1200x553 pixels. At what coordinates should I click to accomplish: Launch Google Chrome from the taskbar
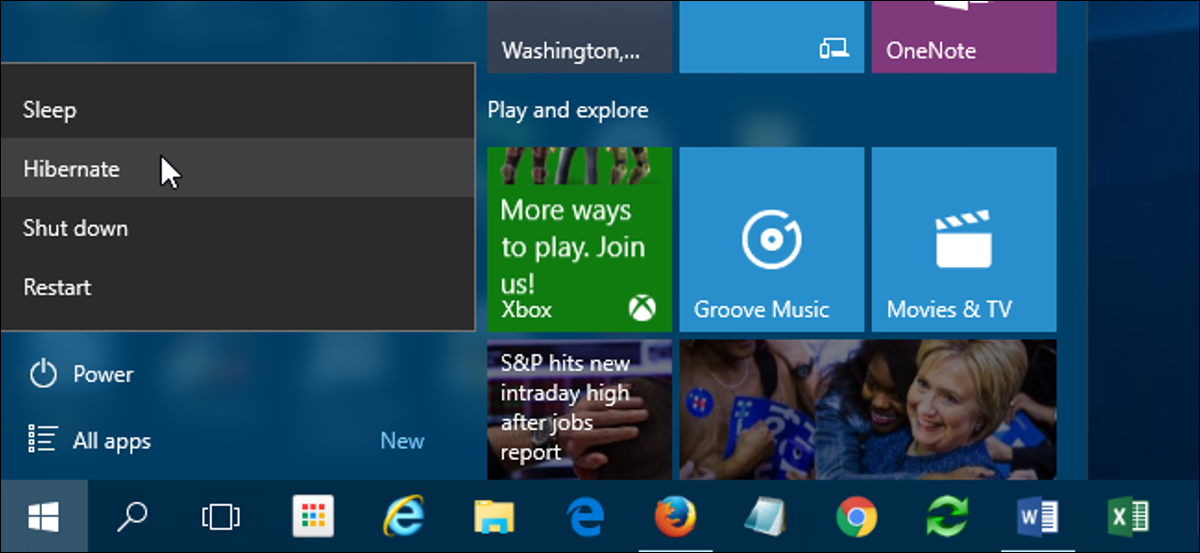pos(857,517)
